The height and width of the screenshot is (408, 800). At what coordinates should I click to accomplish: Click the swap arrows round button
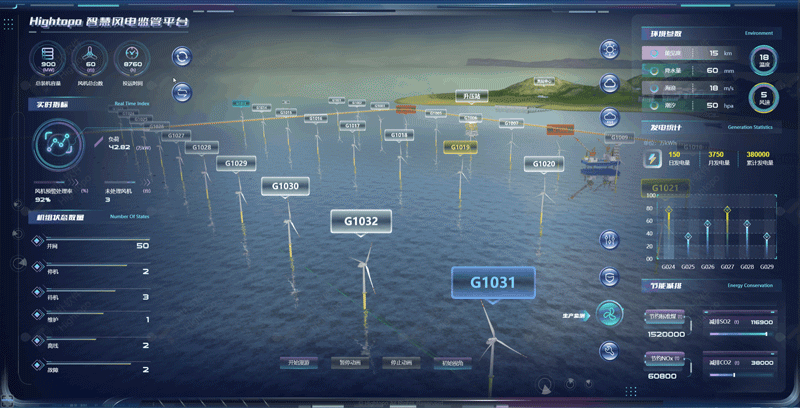coord(182,92)
